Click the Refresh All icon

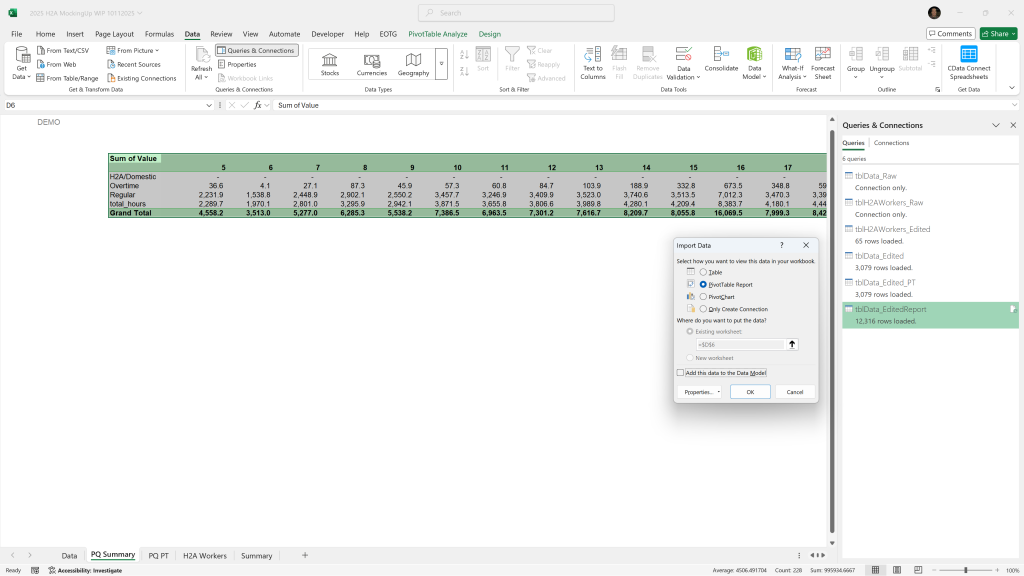pyautogui.click(x=202, y=56)
